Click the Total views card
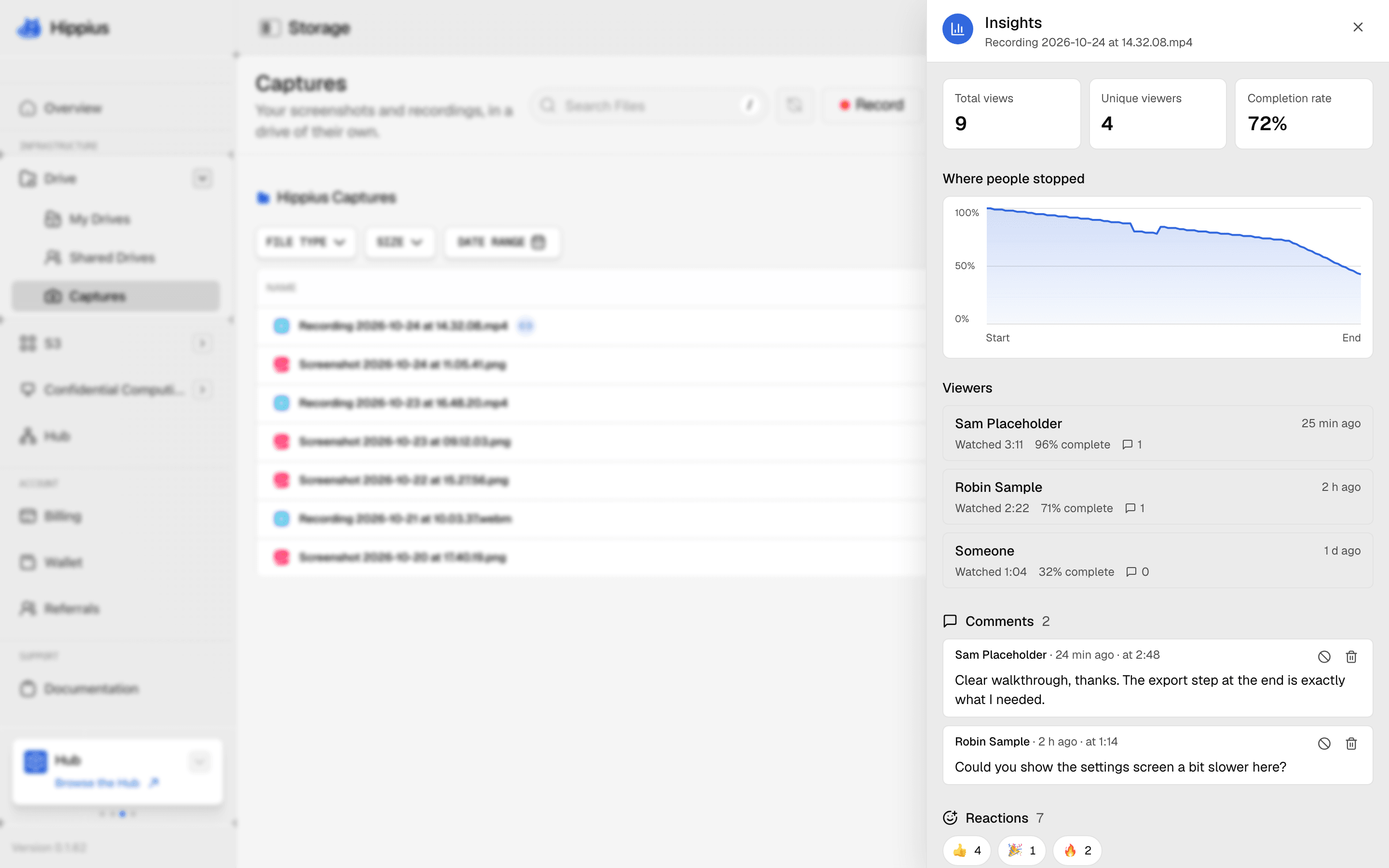This screenshot has height=868, width=1389. (1011, 114)
